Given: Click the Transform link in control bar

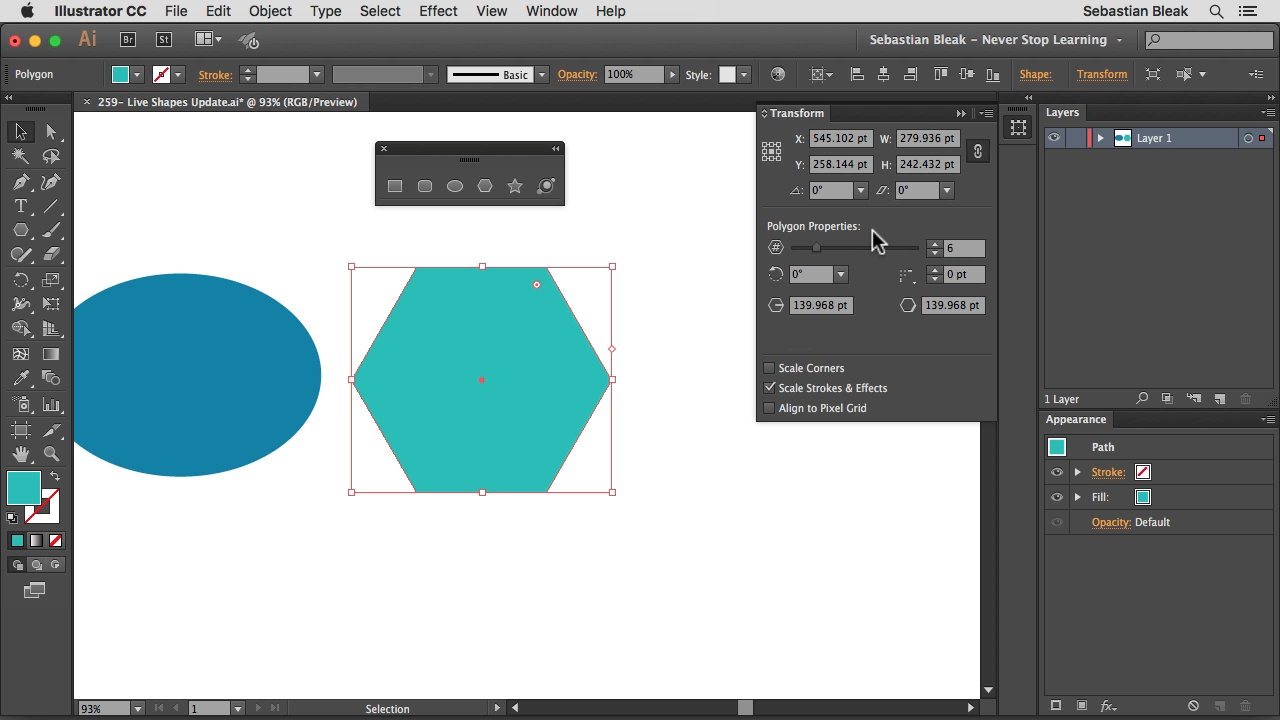Looking at the screenshot, I should (1101, 75).
